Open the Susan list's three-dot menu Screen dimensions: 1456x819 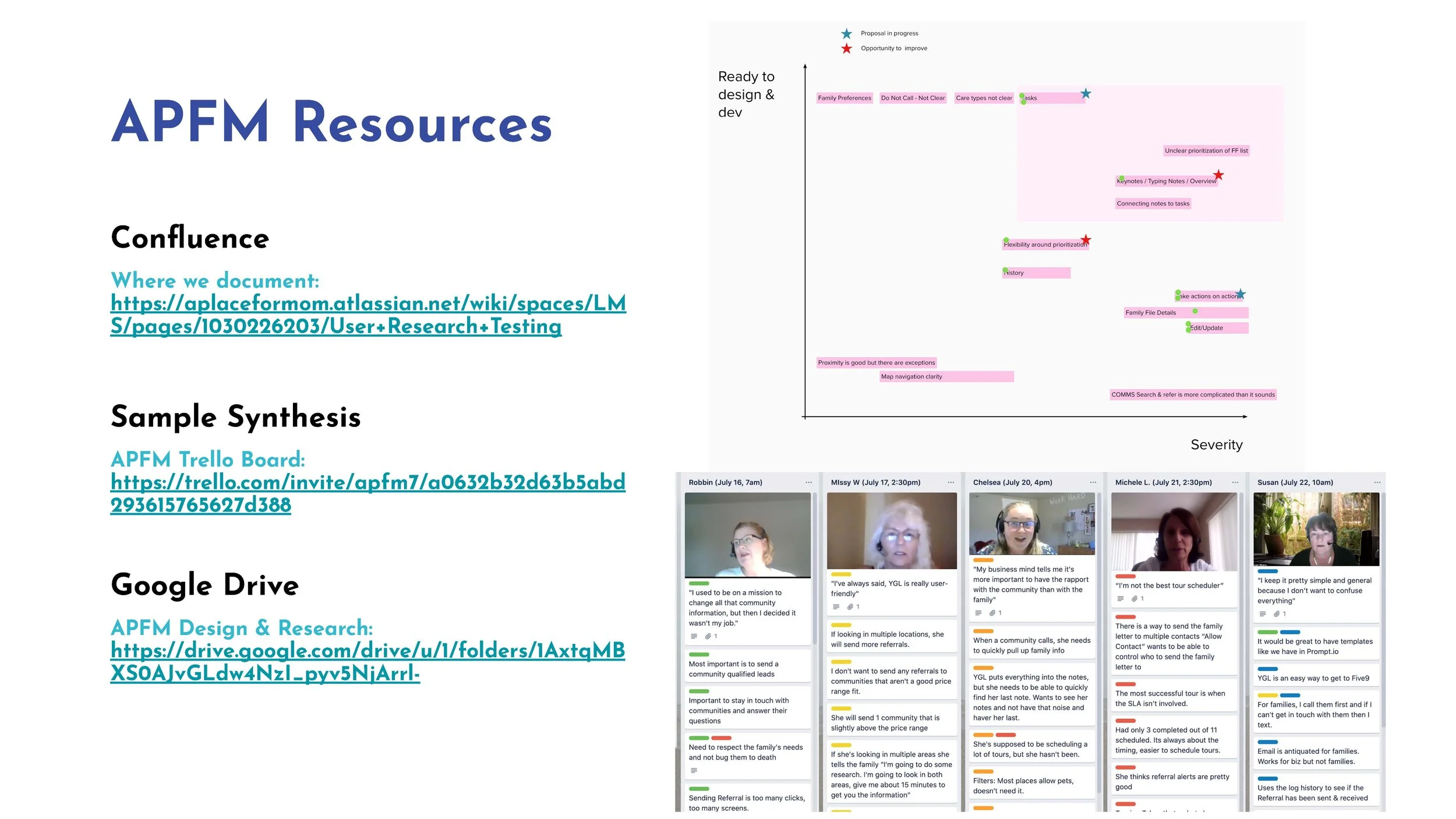coord(1377,482)
